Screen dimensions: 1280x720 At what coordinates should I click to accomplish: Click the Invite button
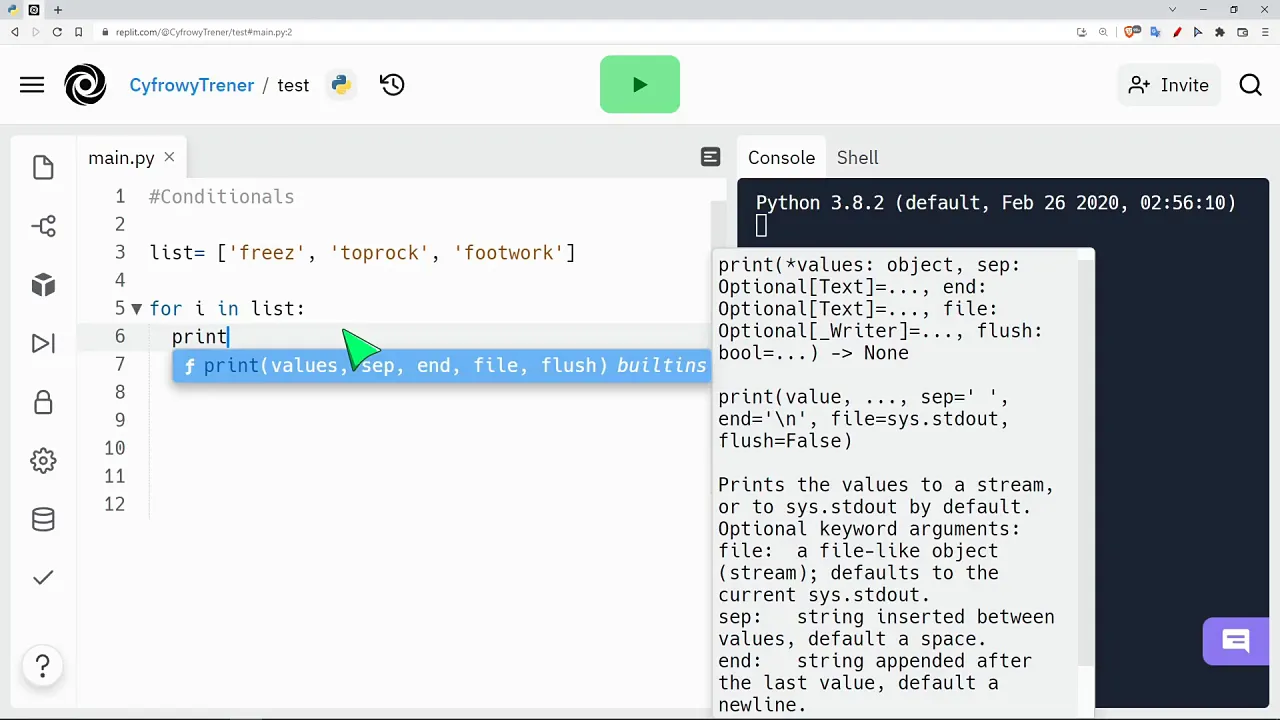(x=1169, y=85)
